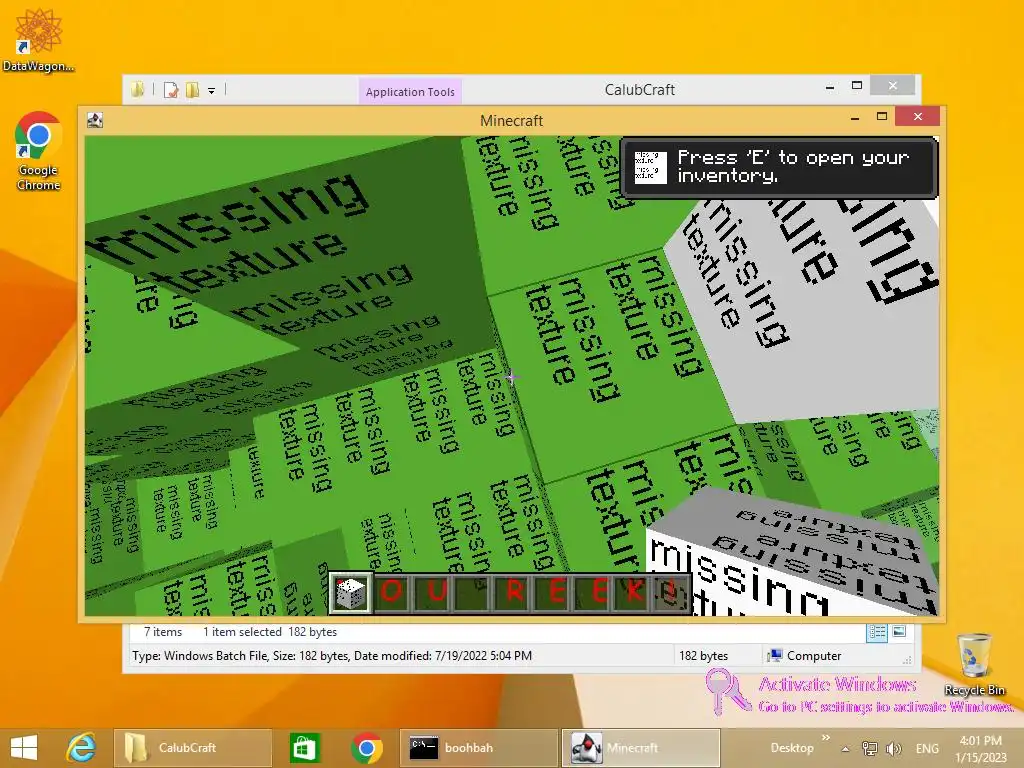This screenshot has width=1024, height=768.
Task: Click the CalubCraft window title text
Action: pyautogui.click(x=639, y=89)
